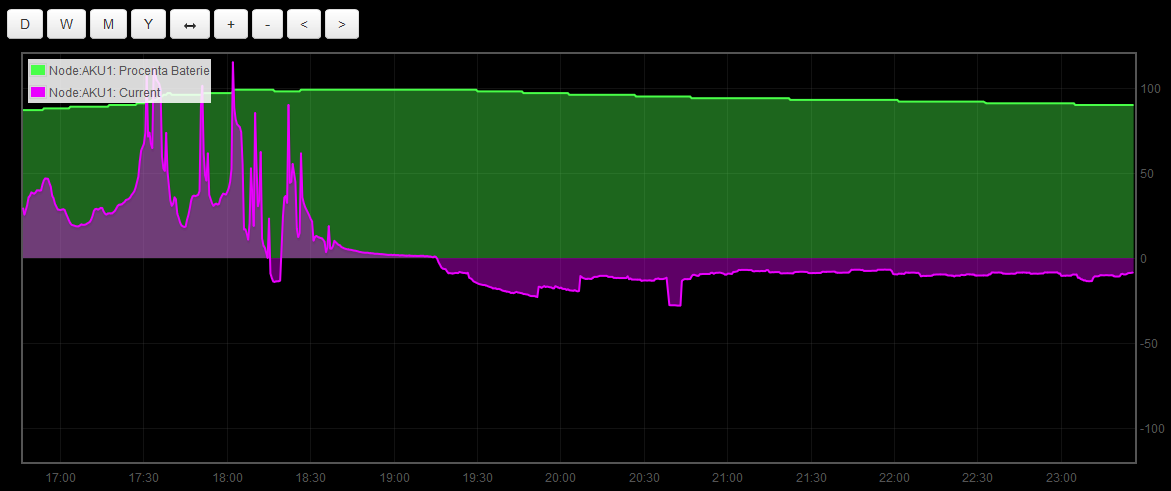Viewport: 1171px width, 491px height.
Task: Click the 22:30 time axis label
Action: coord(978,478)
